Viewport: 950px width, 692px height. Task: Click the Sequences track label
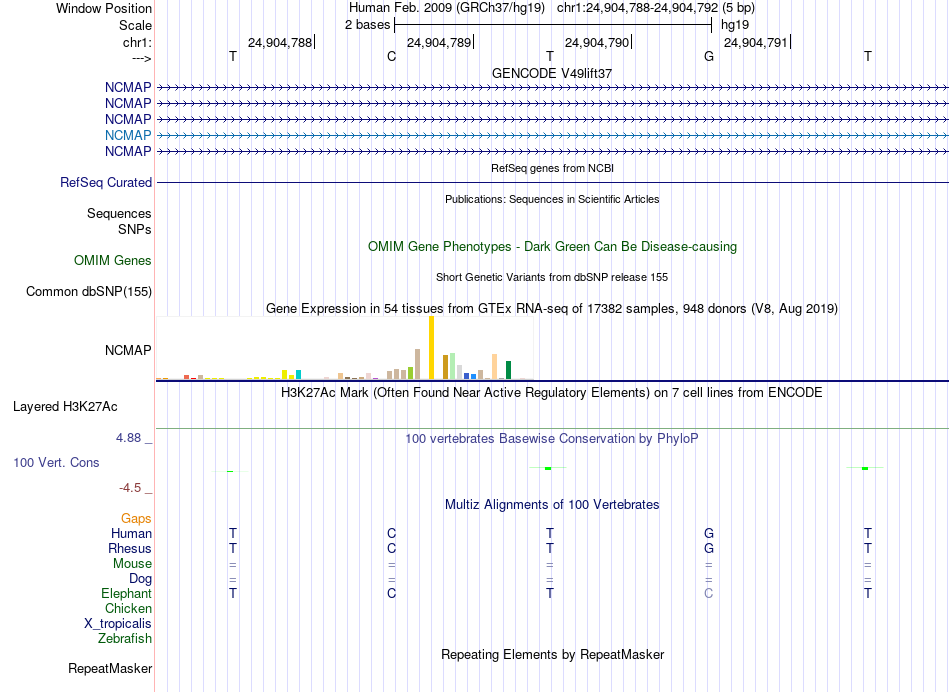click(x=119, y=213)
